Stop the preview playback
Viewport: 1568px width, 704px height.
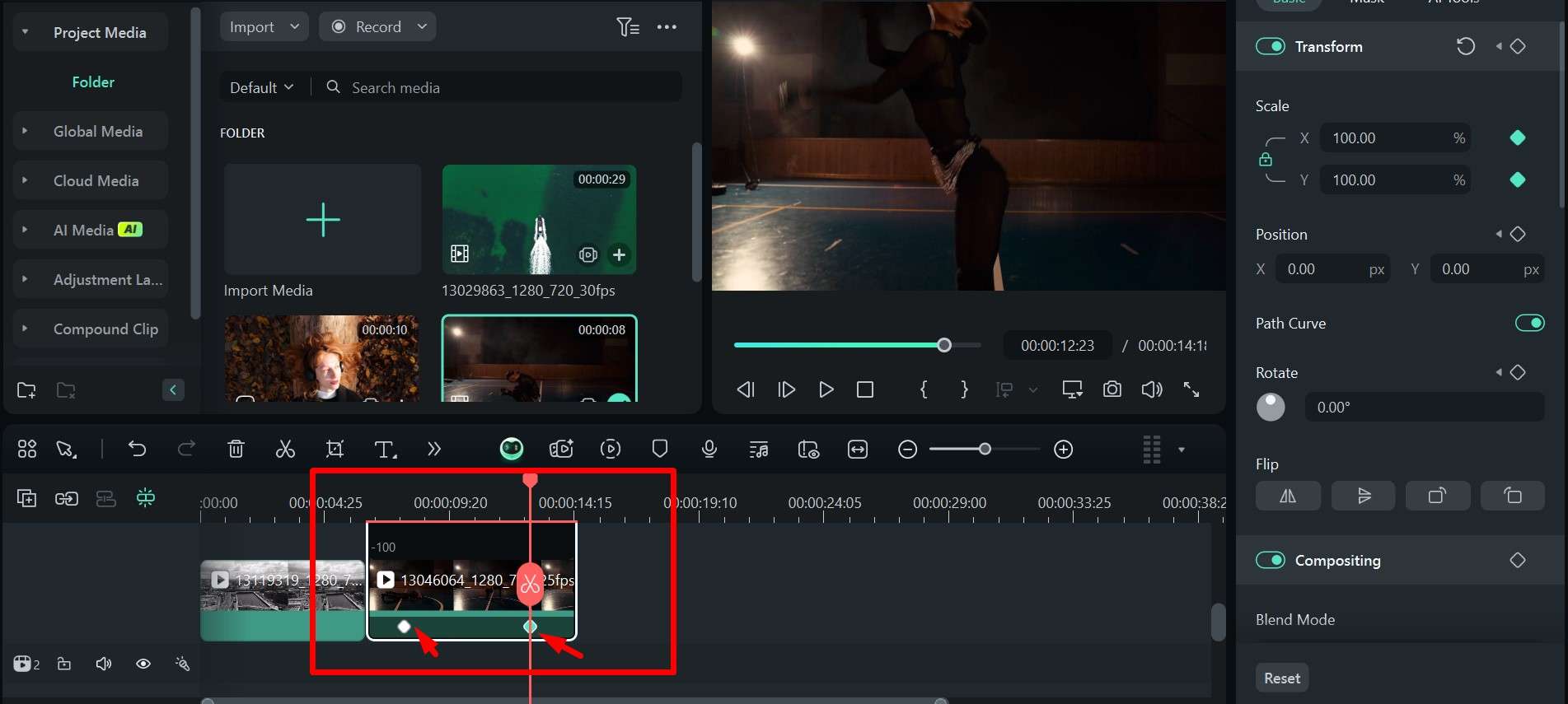[x=865, y=389]
